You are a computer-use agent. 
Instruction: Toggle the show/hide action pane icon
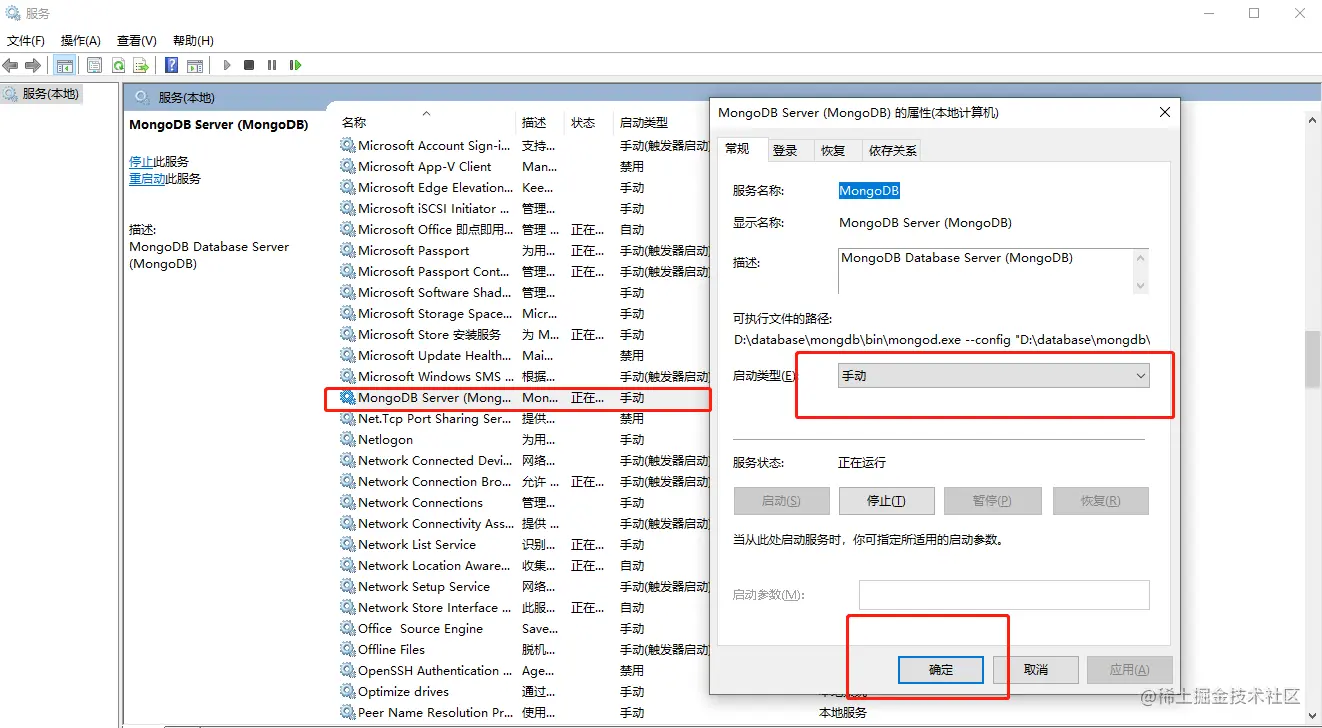(x=195, y=65)
